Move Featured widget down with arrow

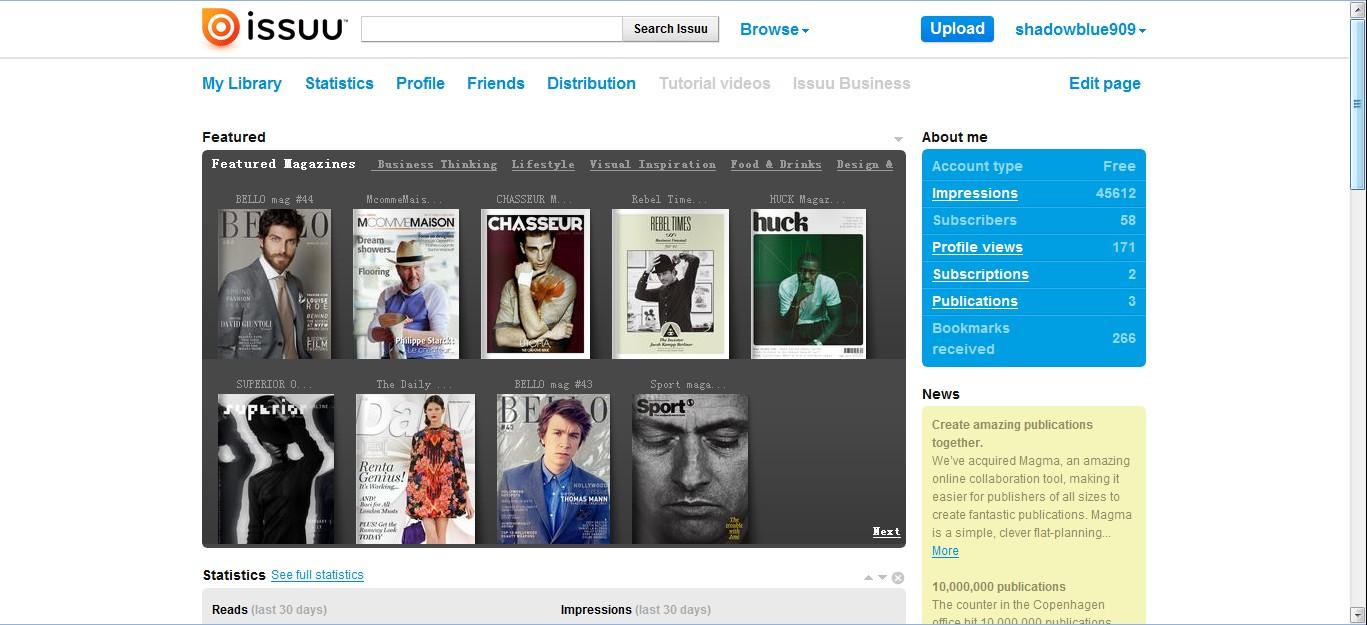coord(898,139)
